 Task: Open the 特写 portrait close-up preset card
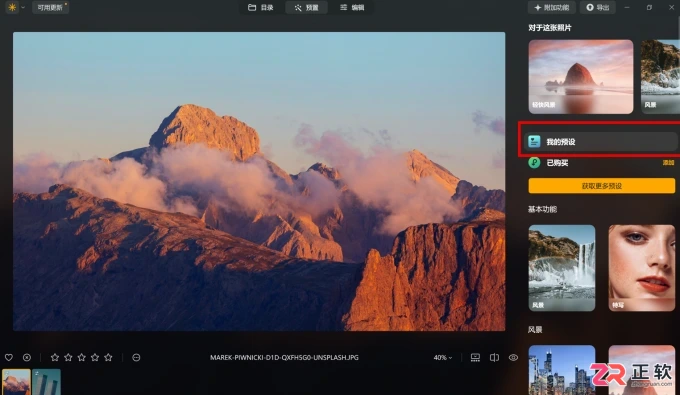click(642, 268)
